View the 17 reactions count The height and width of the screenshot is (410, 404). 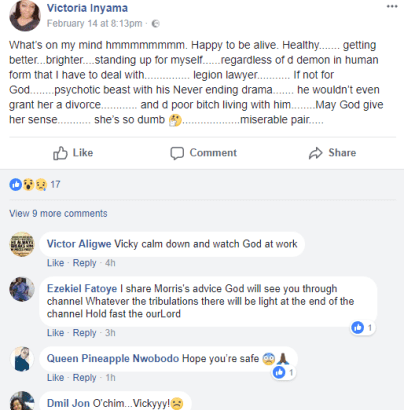click(x=55, y=184)
